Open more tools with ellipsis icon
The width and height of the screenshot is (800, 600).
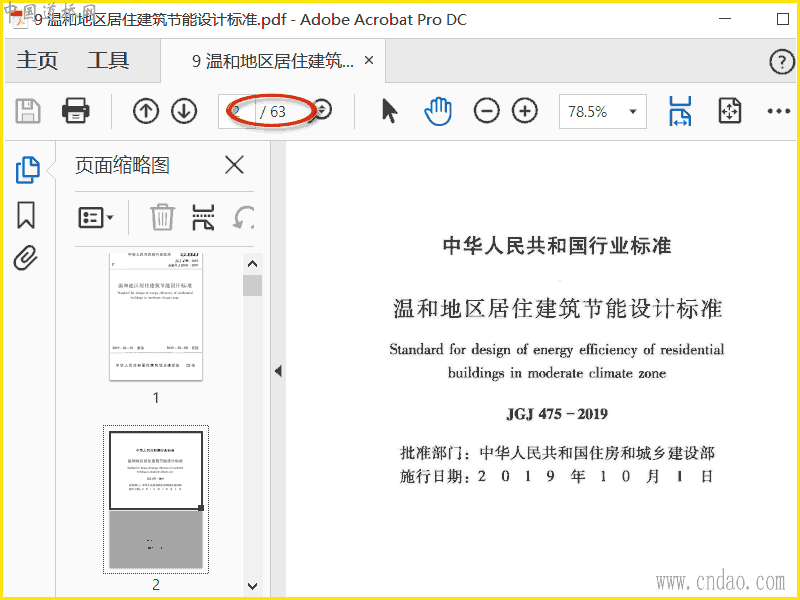point(779,111)
